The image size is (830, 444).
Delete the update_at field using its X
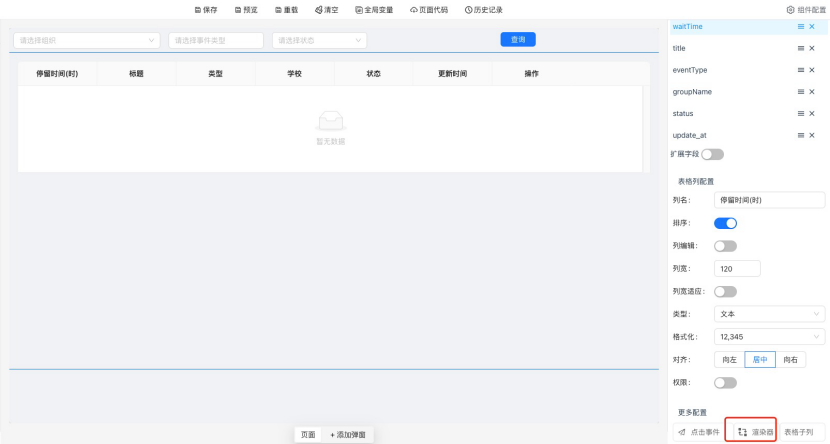point(812,135)
